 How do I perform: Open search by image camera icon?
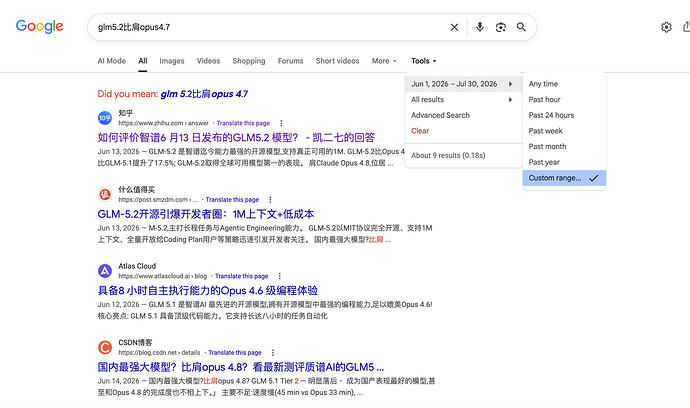click(500, 27)
